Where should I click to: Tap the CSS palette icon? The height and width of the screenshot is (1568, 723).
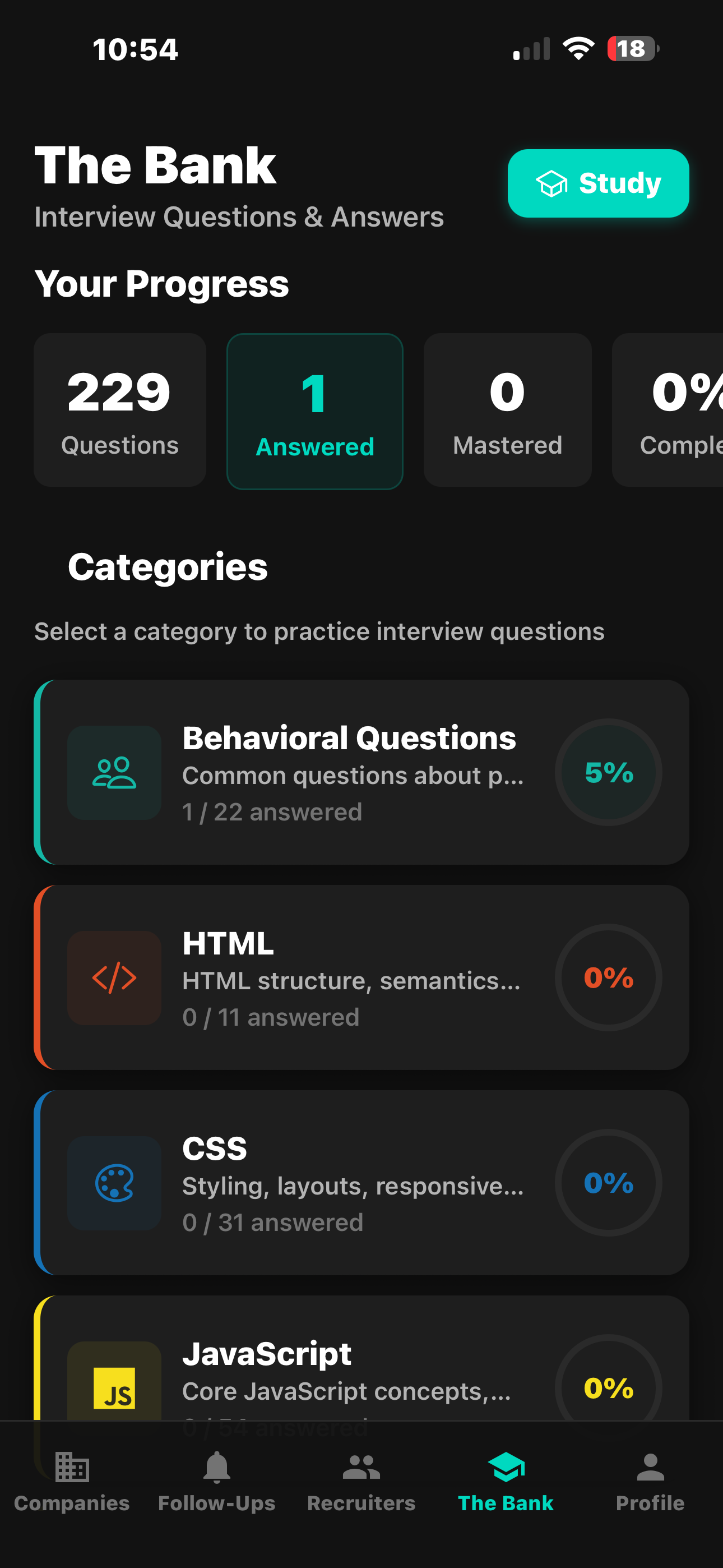(114, 1183)
